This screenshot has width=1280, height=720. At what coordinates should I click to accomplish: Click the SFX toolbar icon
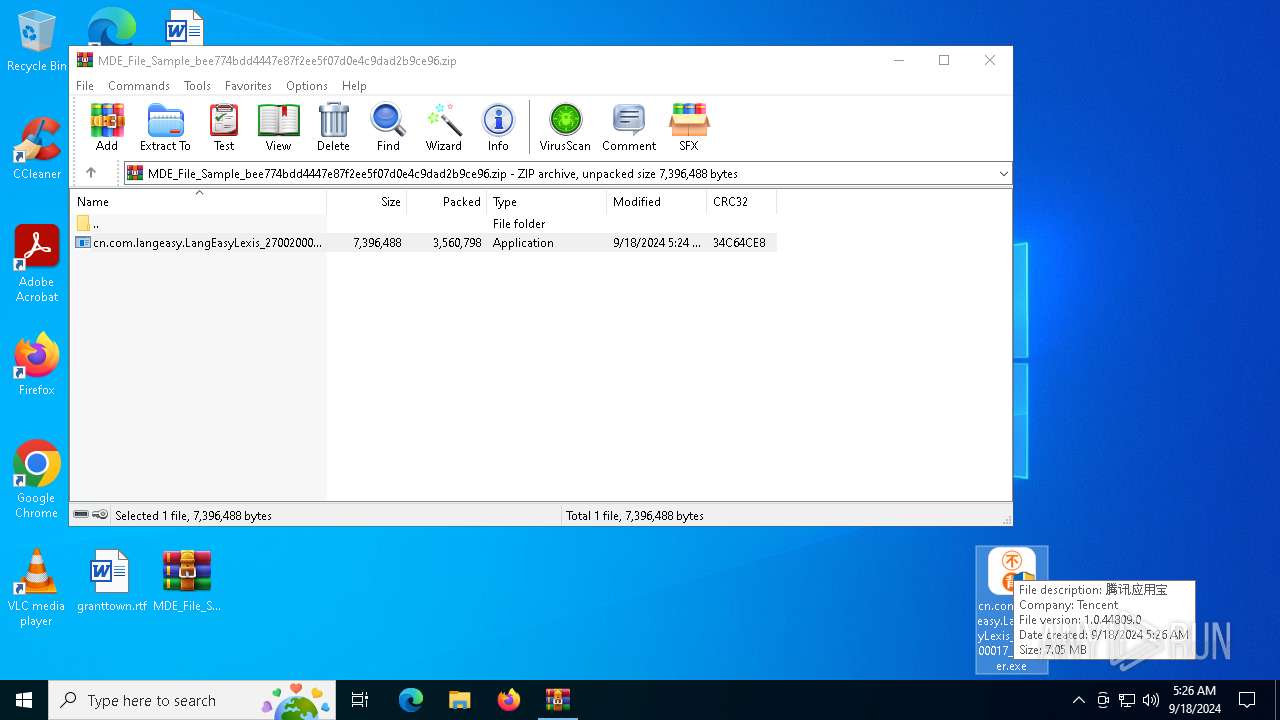(689, 127)
